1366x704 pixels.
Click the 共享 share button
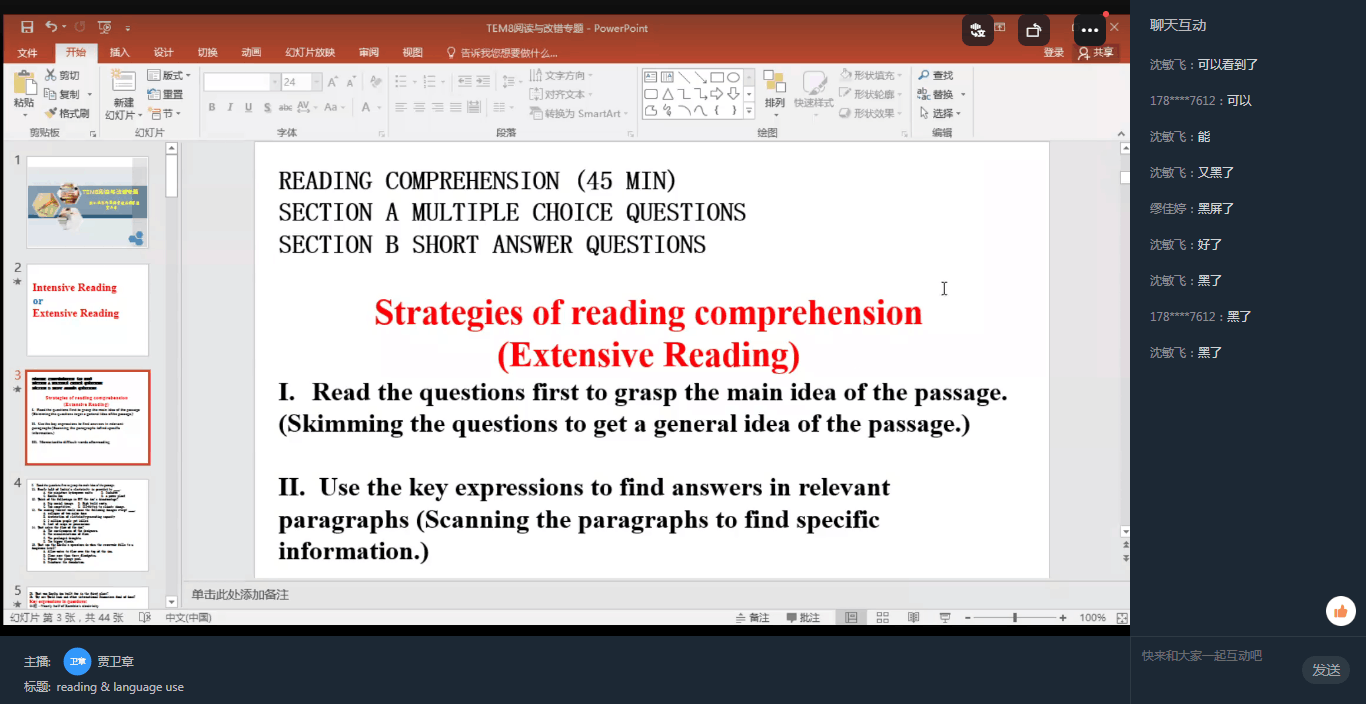point(1096,53)
